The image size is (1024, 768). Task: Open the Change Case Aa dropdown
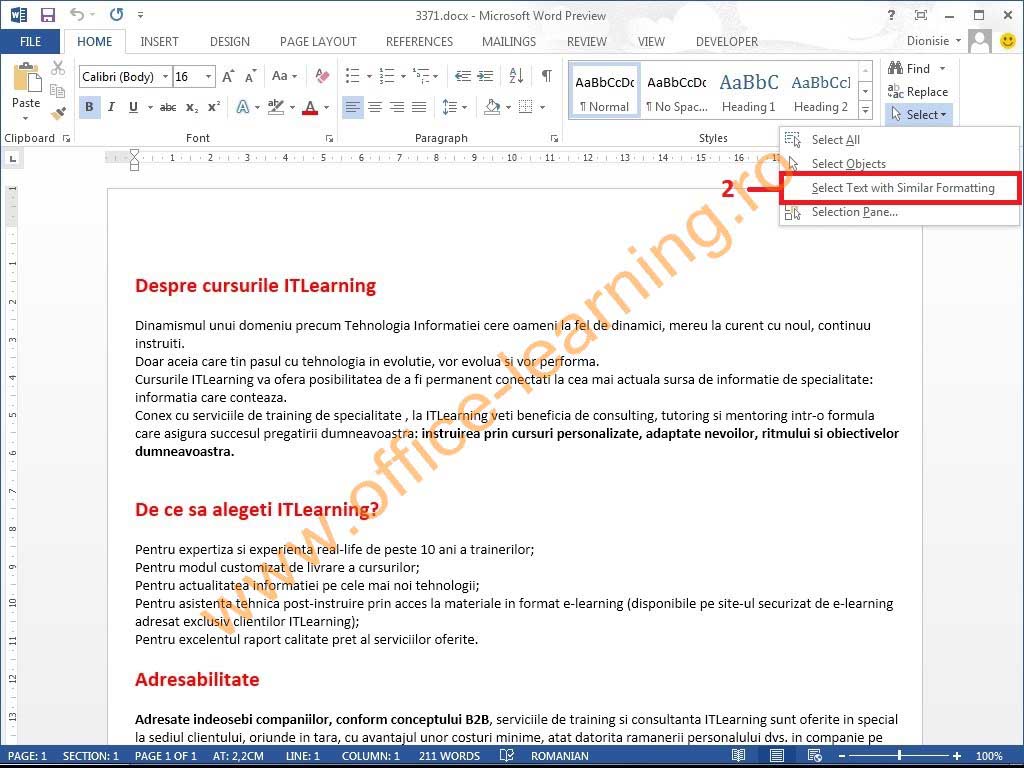(x=284, y=76)
